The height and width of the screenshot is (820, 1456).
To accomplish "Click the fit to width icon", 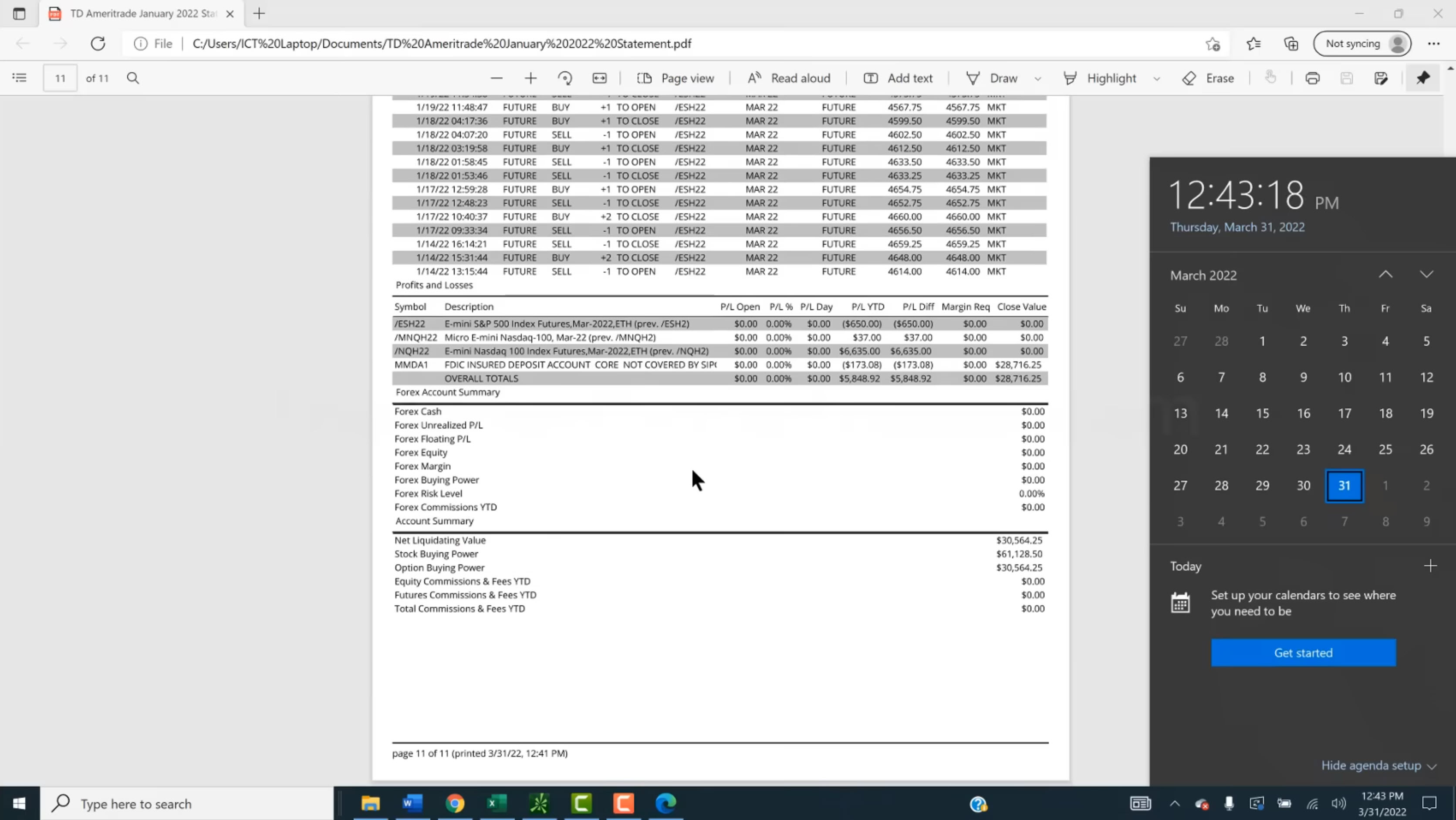I will point(599,78).
